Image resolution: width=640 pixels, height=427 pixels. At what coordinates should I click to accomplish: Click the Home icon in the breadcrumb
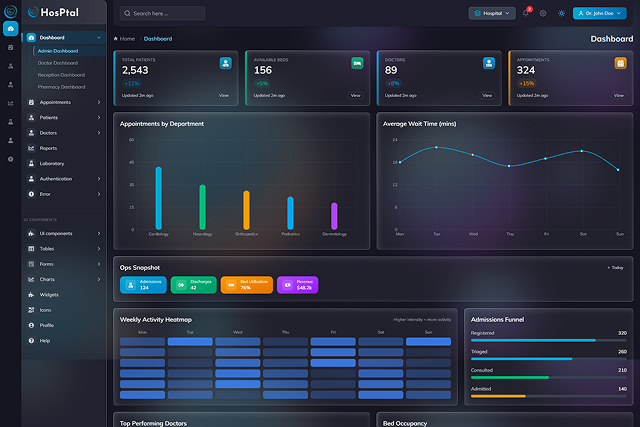[116, 39]
